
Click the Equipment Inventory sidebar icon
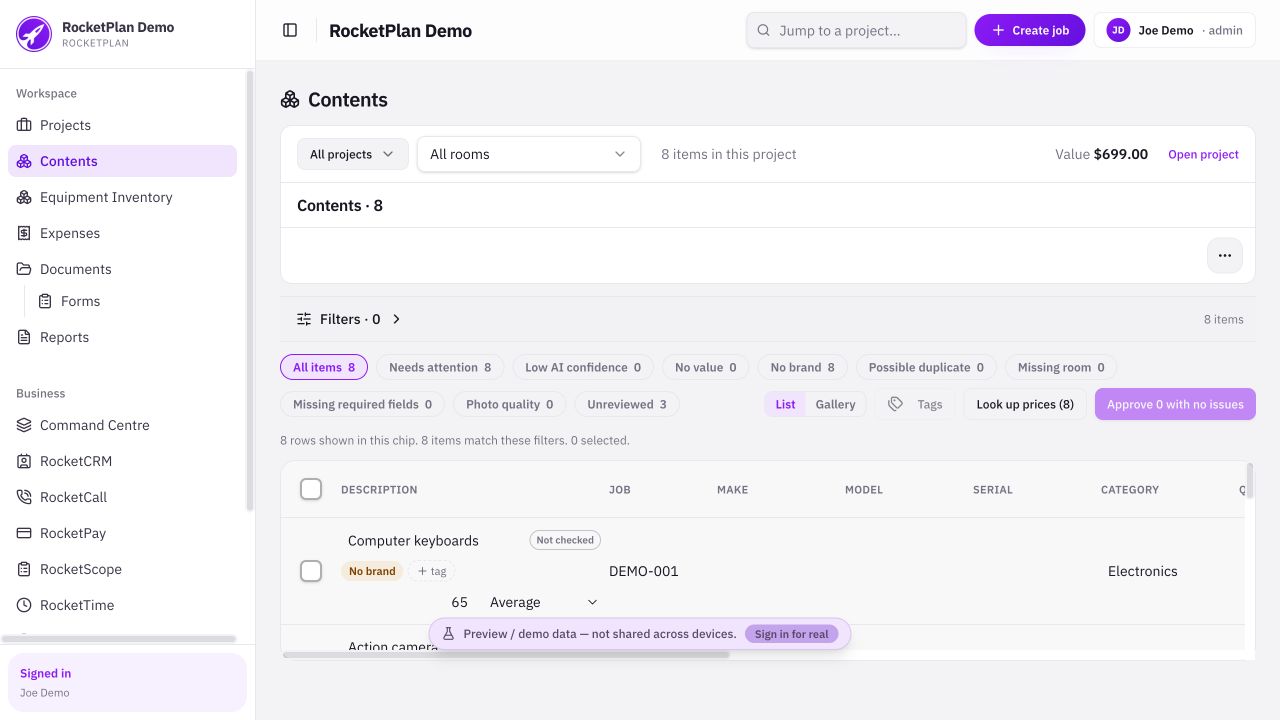coord(24,197)
